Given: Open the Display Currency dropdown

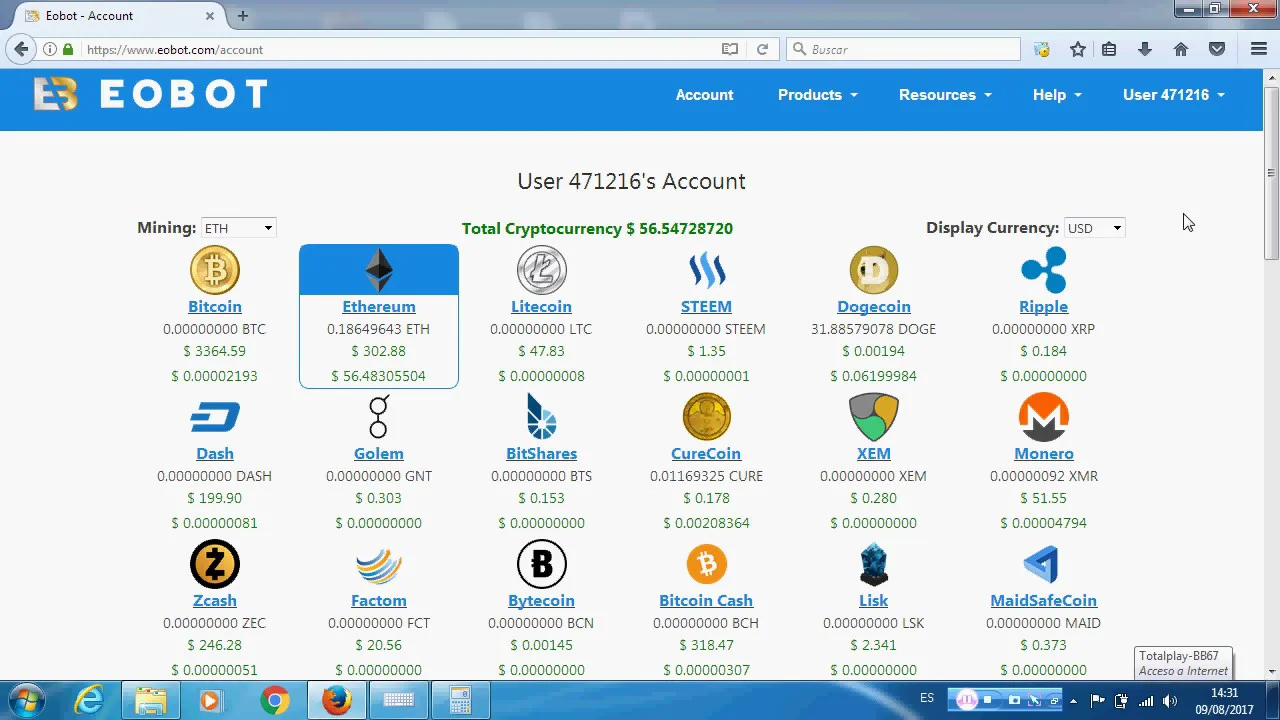Looking at the screenshot, I should pos(1094,228).
